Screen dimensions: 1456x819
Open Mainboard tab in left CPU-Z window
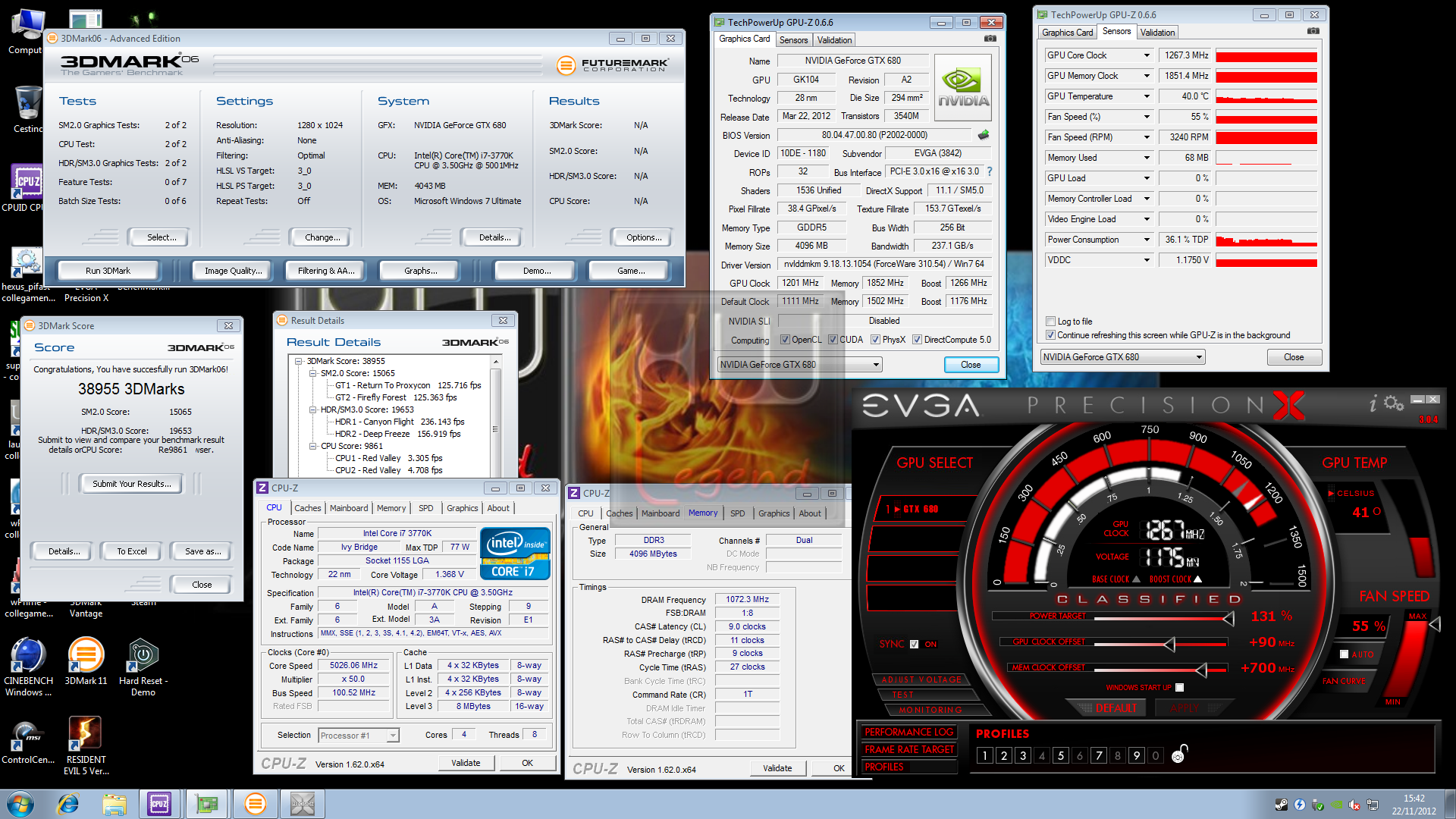(x=349, y=508)
